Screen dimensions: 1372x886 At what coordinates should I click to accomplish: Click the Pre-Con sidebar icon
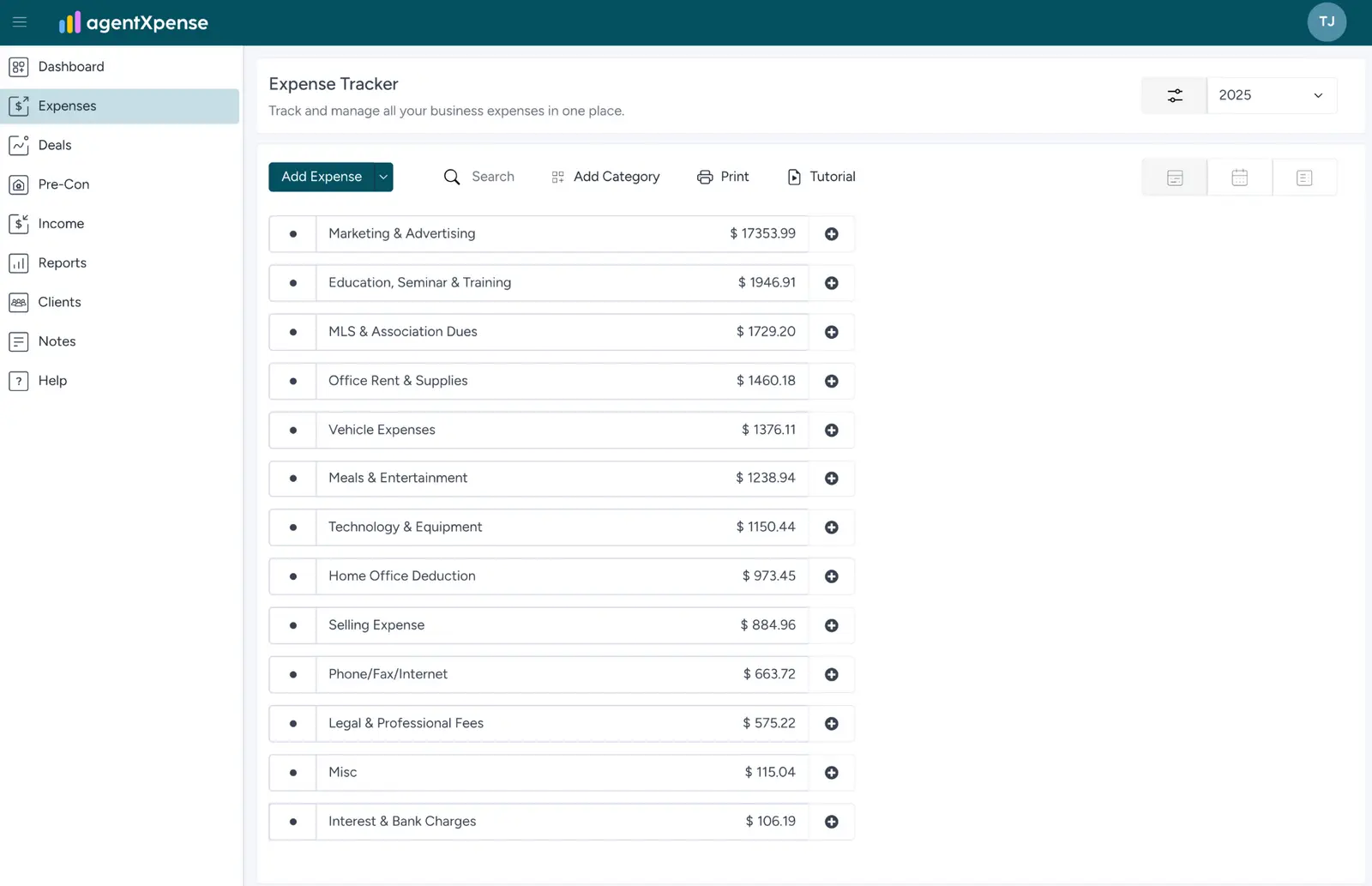[x=19, y=184]
